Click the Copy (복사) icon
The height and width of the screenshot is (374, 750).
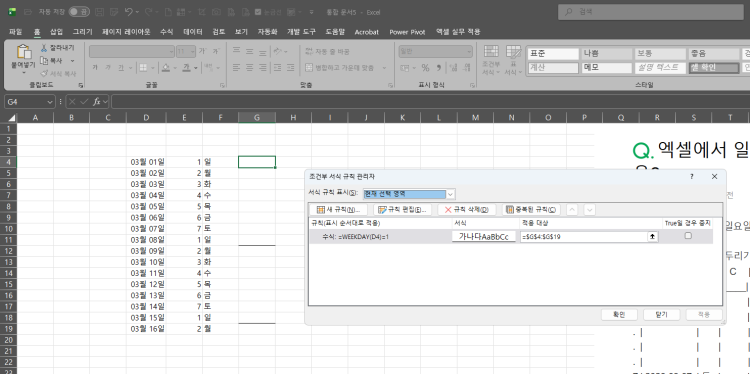pyautogui.click(x=44, y=61)
